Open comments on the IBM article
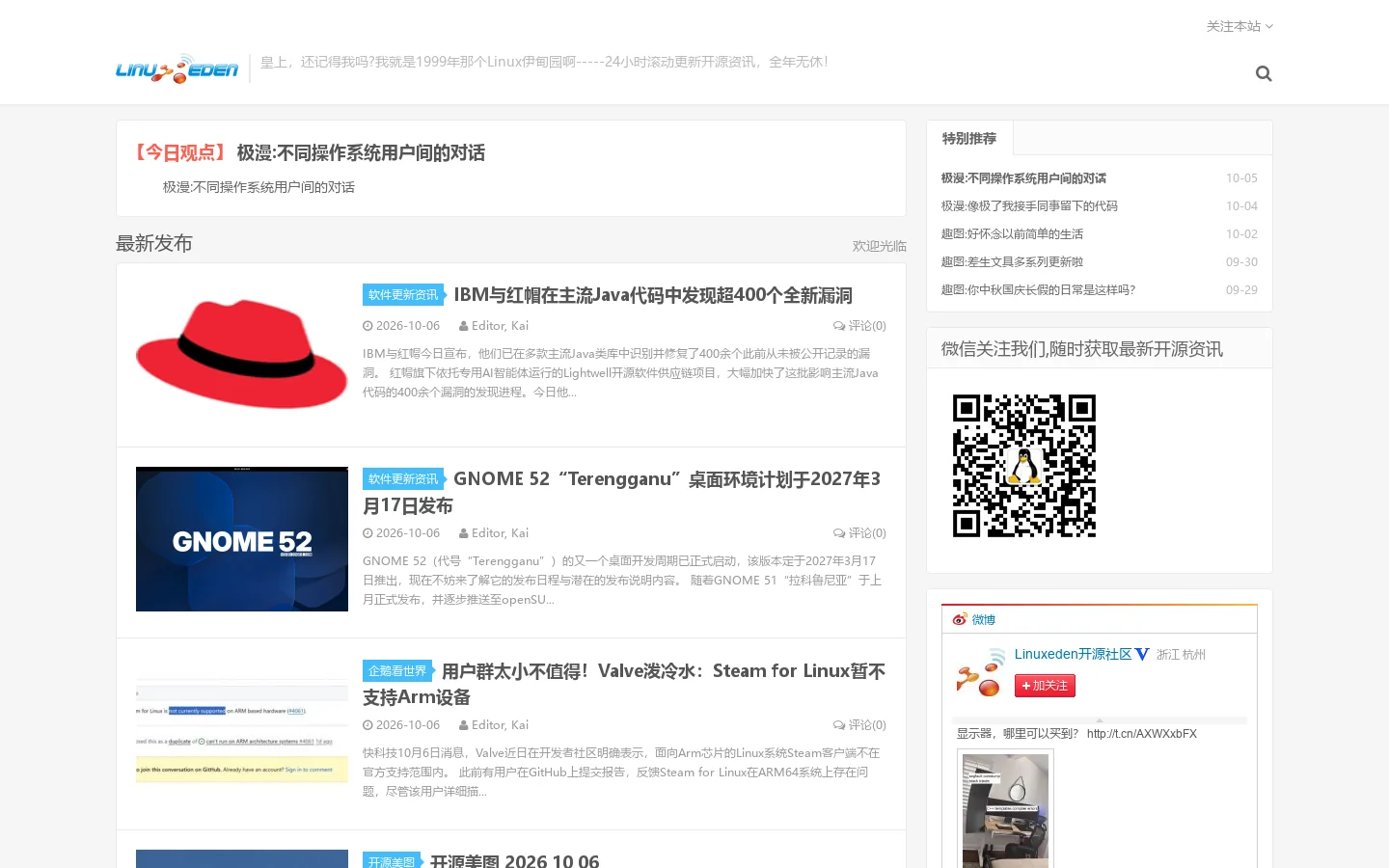 pos(859,326)
